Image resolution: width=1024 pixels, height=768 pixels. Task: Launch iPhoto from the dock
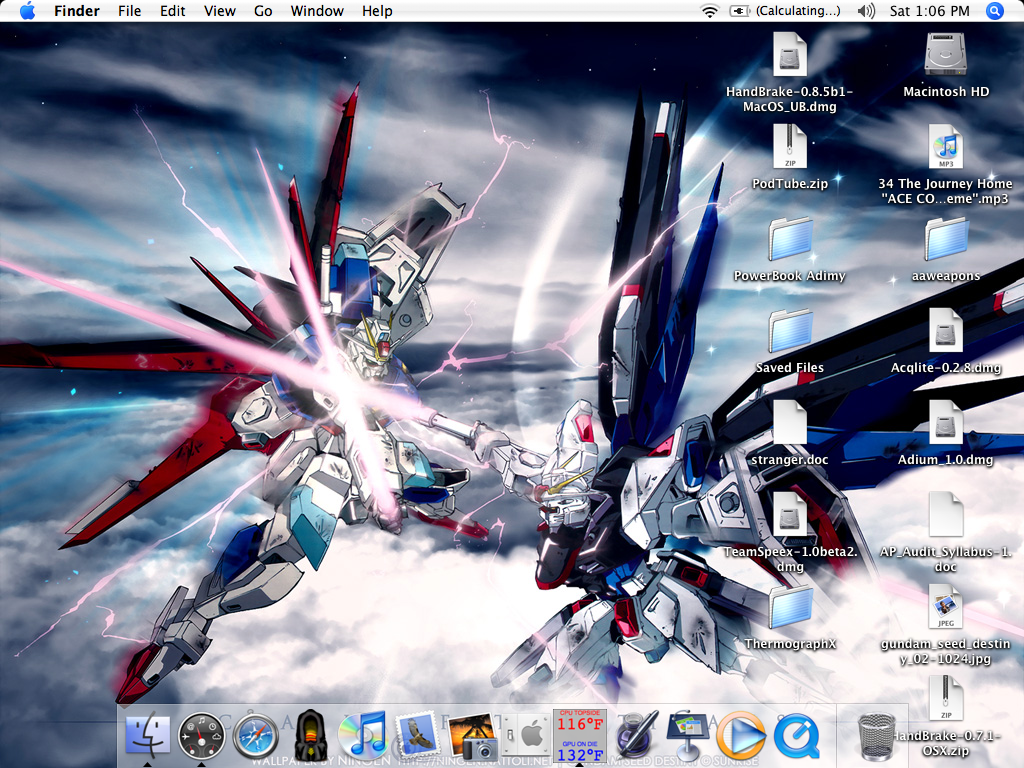coord(472,735)
